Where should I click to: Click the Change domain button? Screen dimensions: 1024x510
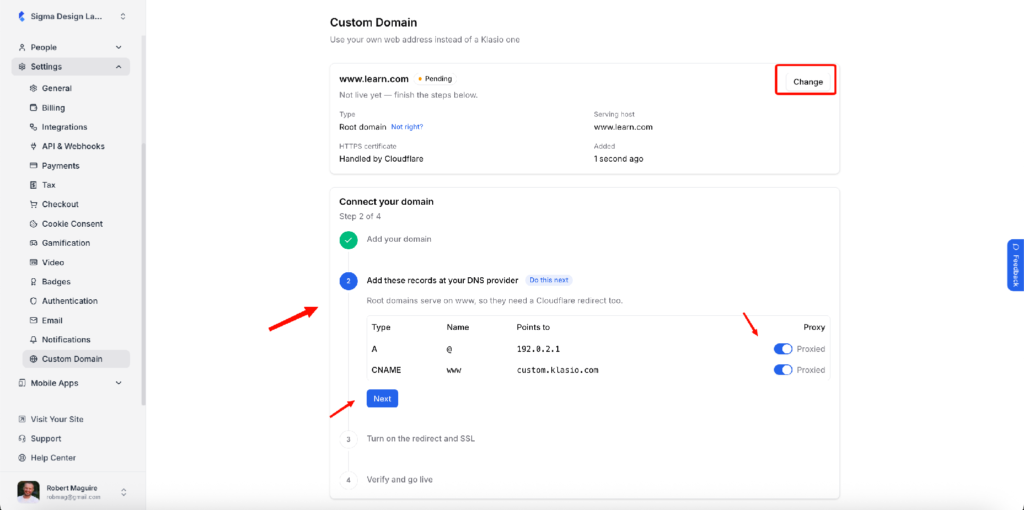(808, 82)
